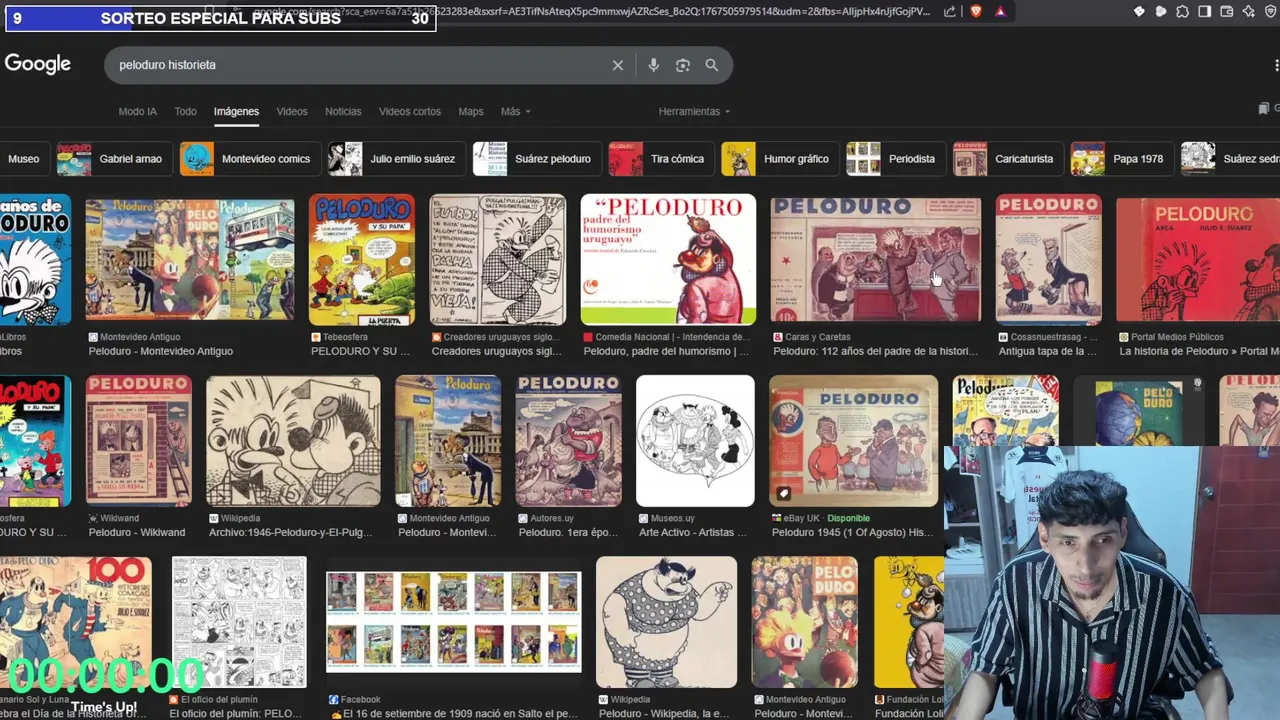Screen dimensions: 1280x720
Task: Open the 'PELODURO Y SU' Tebeosfera thumbnail
Action: tap(362, 260)
